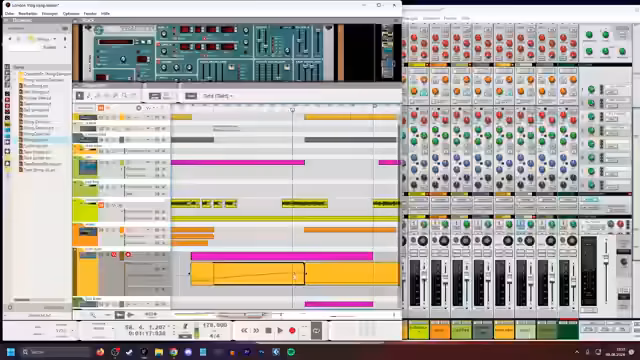
Task: Select the hand tool in sequencer toolbar
Action: [x=133, y=96]
